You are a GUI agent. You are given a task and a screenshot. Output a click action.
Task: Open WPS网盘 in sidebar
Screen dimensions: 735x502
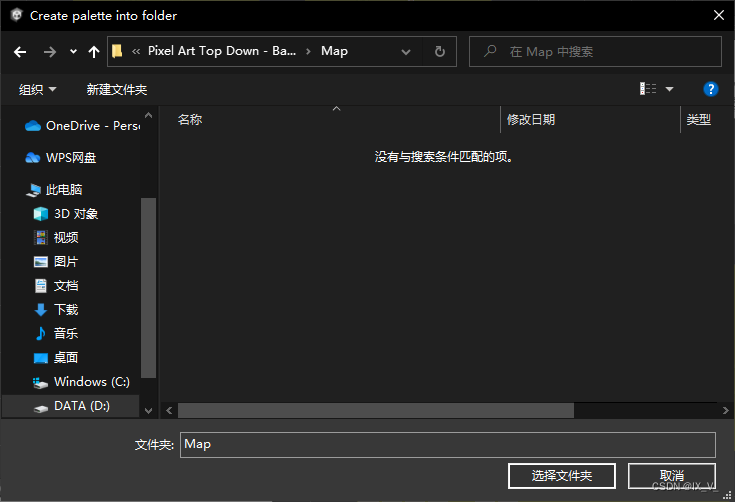[x=70, y=157]
